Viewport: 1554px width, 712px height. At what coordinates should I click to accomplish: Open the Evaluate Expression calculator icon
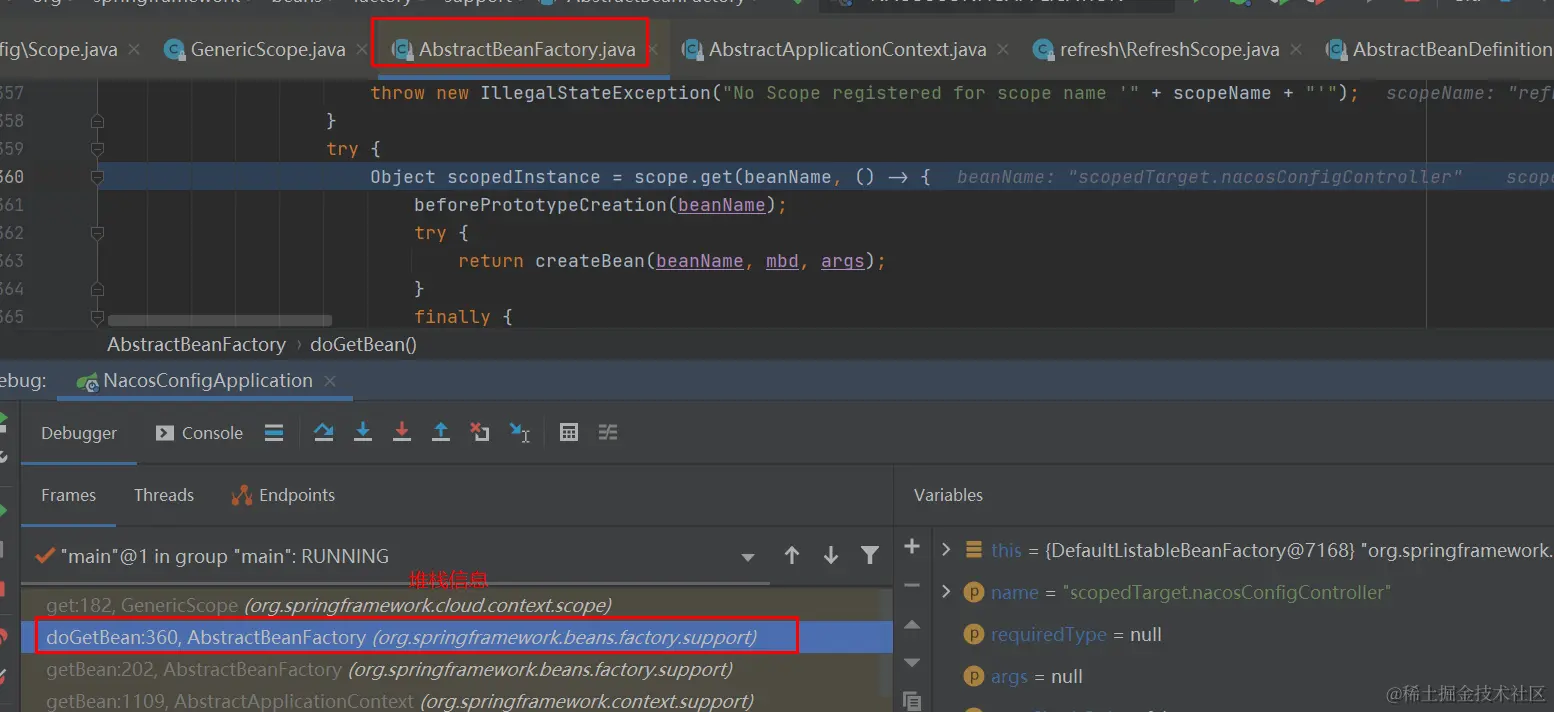(569, 432)
